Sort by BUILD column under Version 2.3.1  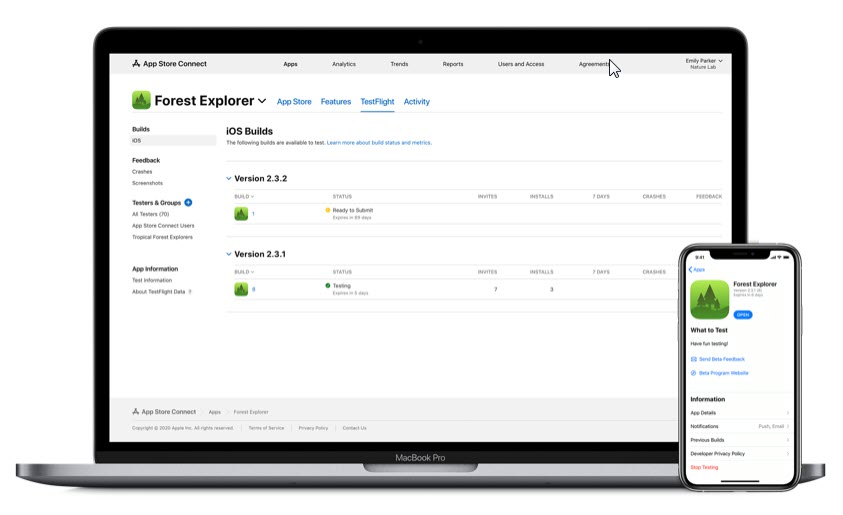pos(244,272)
